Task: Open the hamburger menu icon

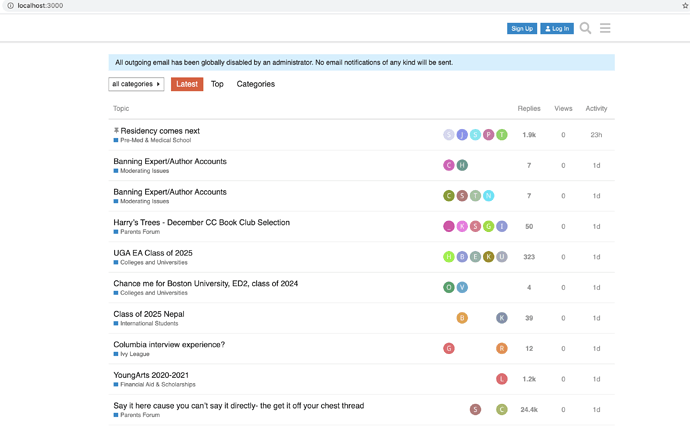Action: 605,28
